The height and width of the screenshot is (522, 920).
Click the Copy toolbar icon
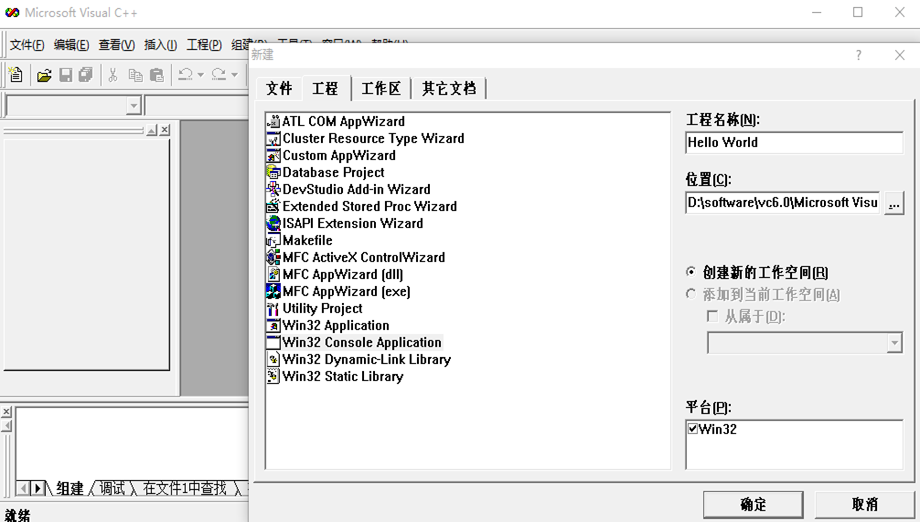point(136,75)
